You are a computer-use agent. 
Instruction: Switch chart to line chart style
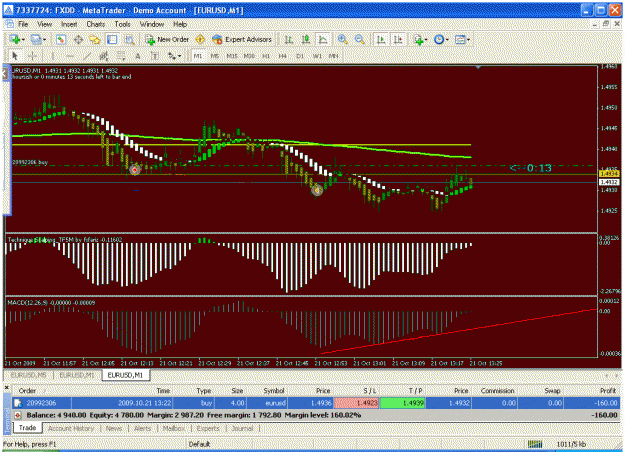pos(322,39)
